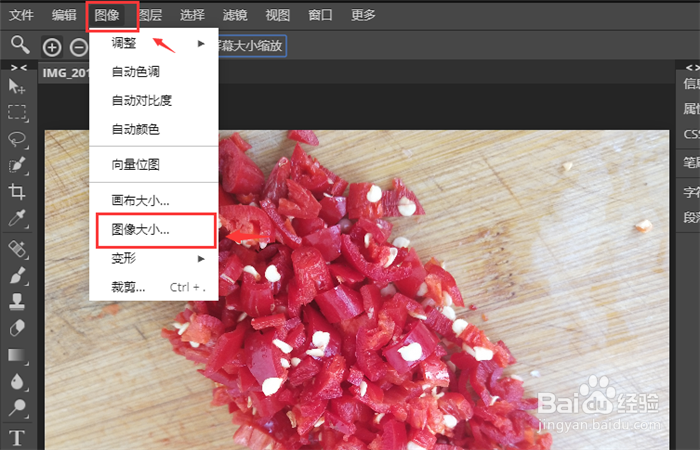Open the 文件 menu
700x450 pixels.
(21, 15)
